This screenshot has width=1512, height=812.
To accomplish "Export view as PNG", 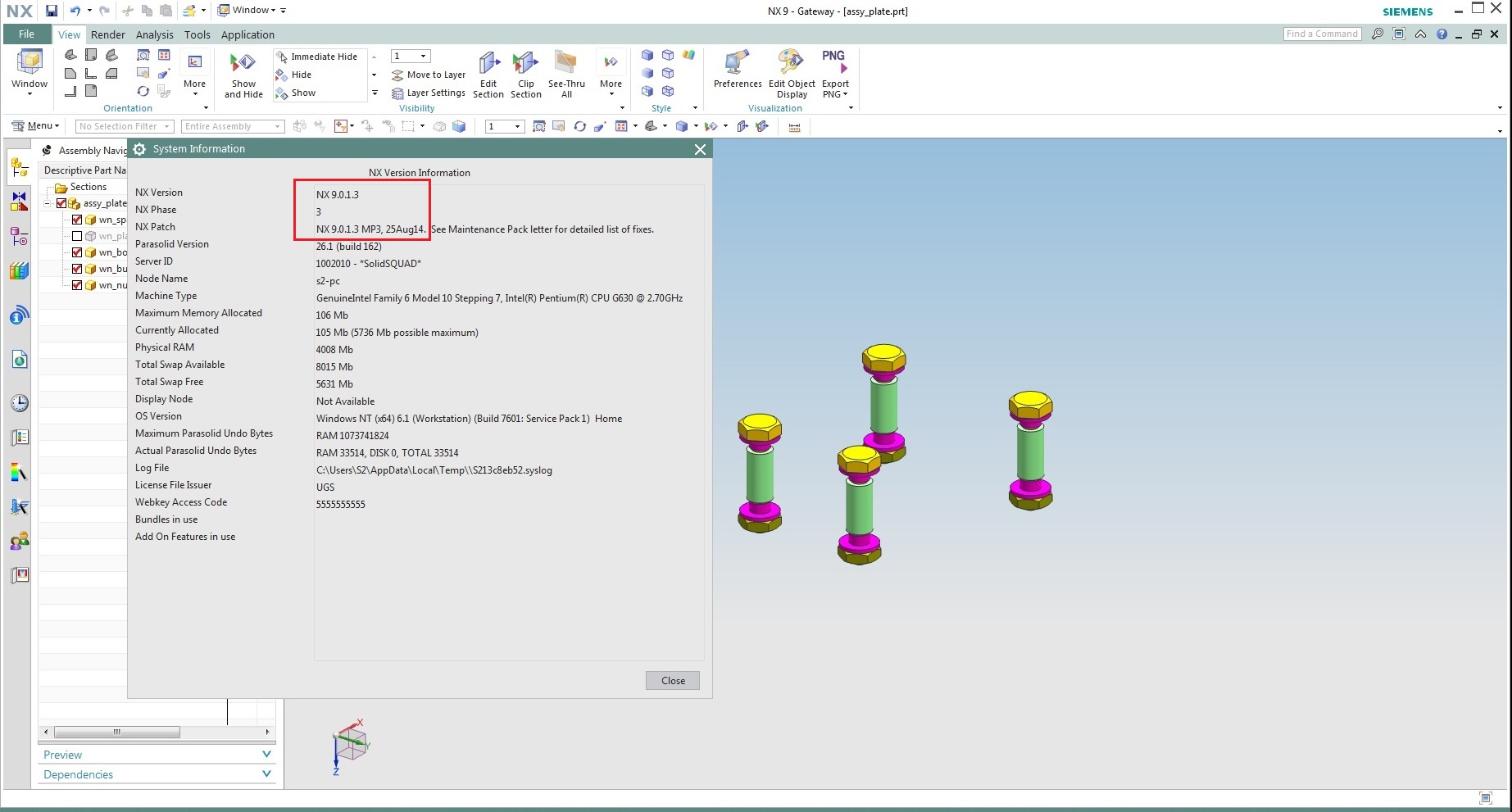I will (835, 75).
